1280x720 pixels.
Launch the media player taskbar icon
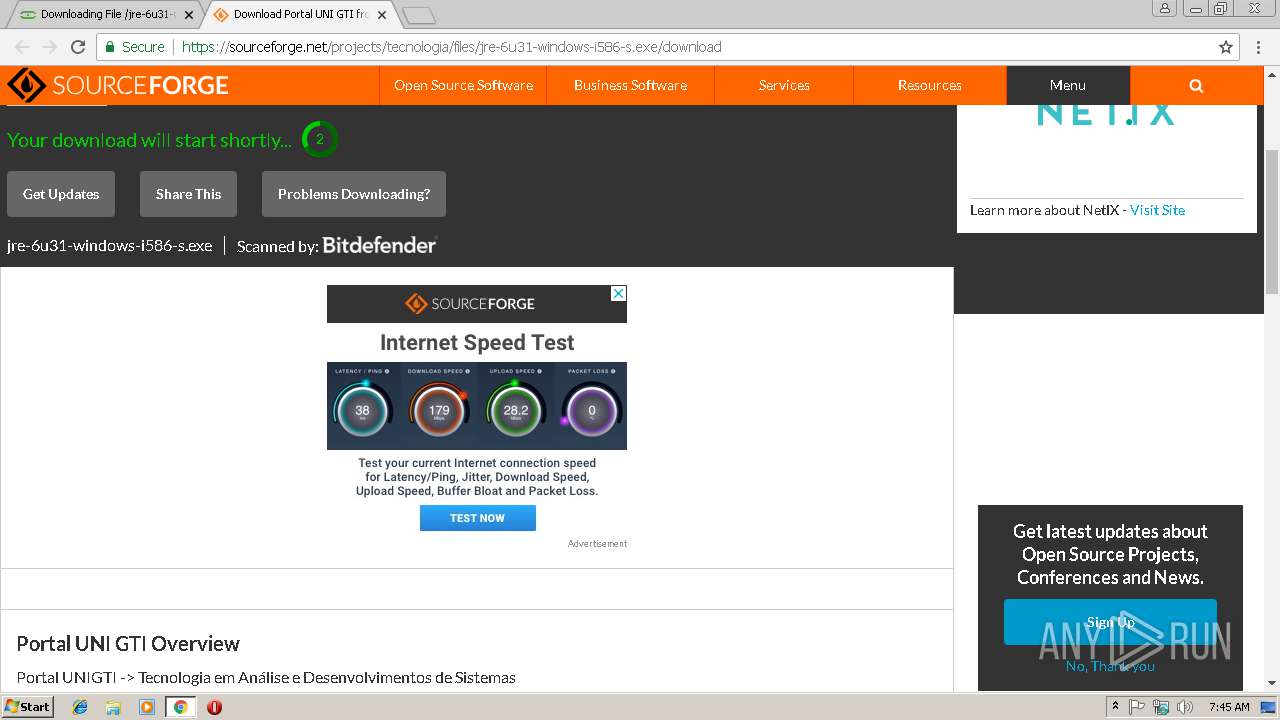click(147, 707)
